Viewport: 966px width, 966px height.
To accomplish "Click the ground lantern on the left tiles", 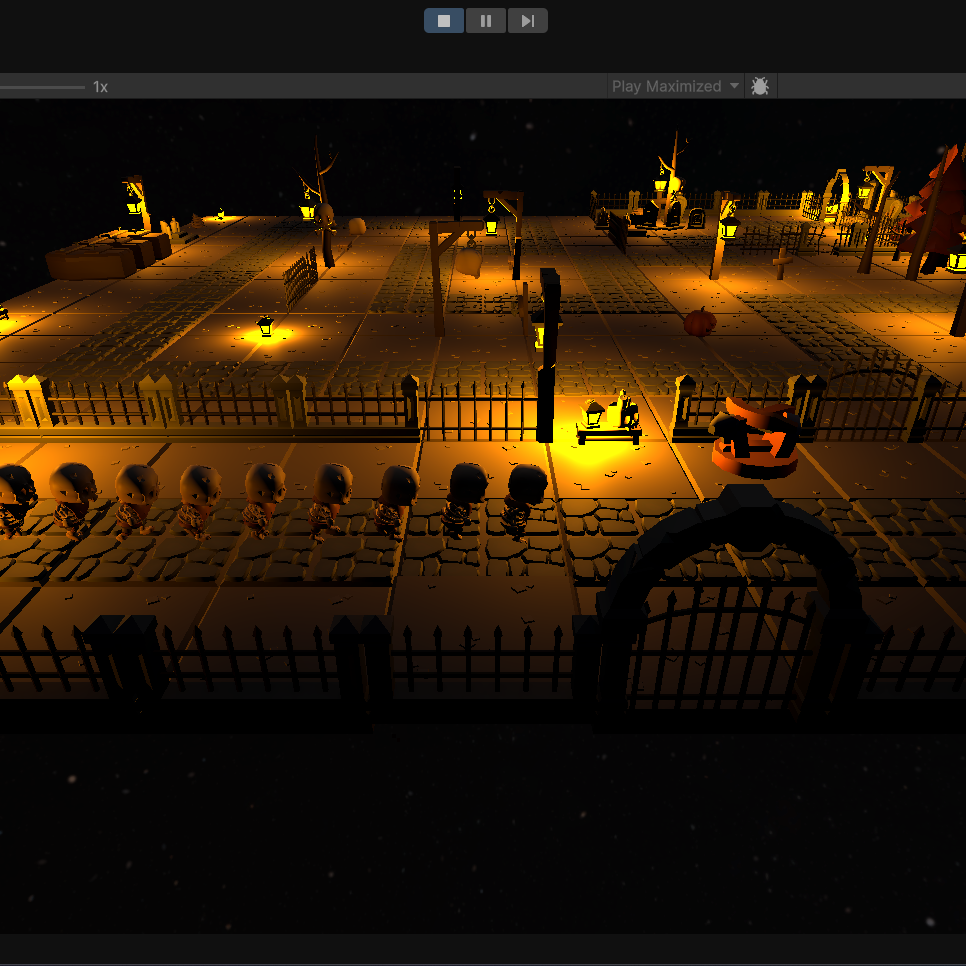I will [265, 327].
